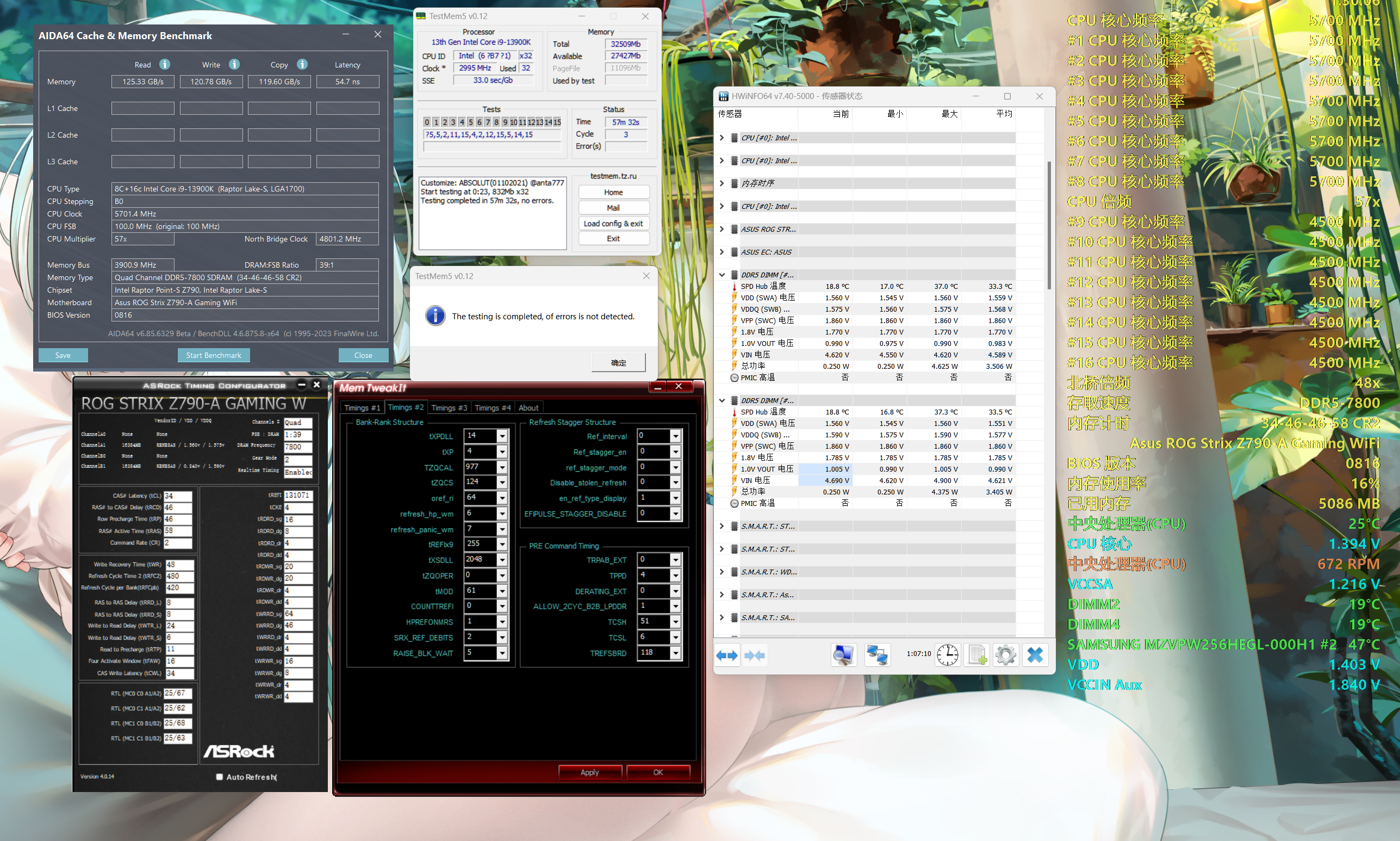This screenshot has width=1400, height=841.
Task: Minimize the ASRock Timing Configurator window
Action: (302, 385)
